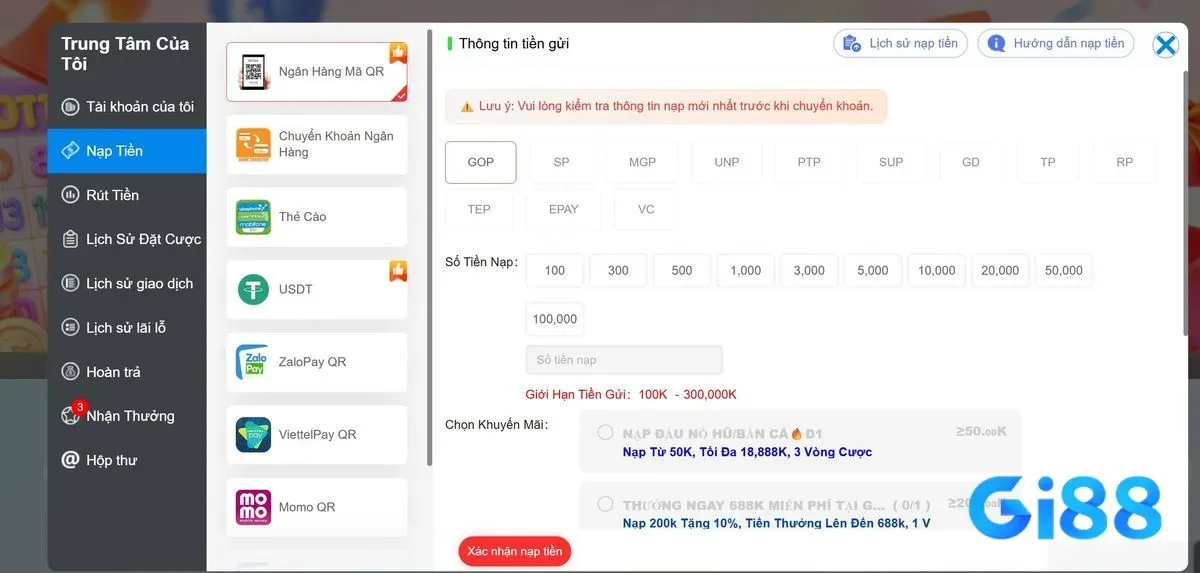Click the ViettelPay logo icon

(x=253, y=434)
